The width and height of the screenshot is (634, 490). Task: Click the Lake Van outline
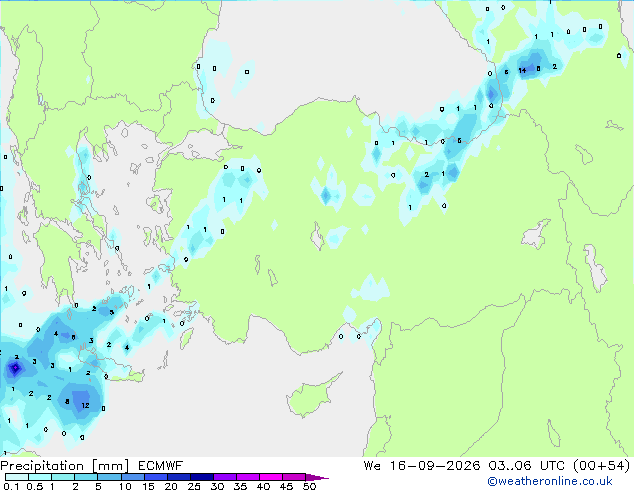535,235
